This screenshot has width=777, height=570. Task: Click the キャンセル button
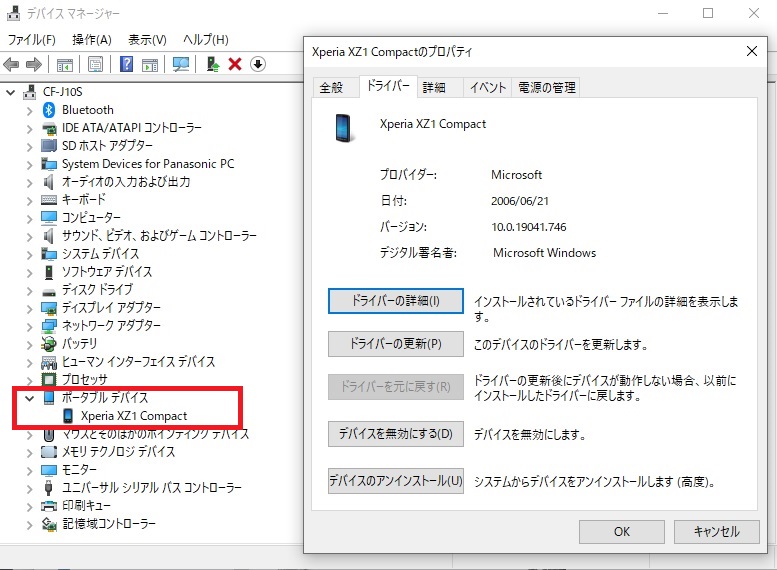pyautogui.click(x=717, y=532)
